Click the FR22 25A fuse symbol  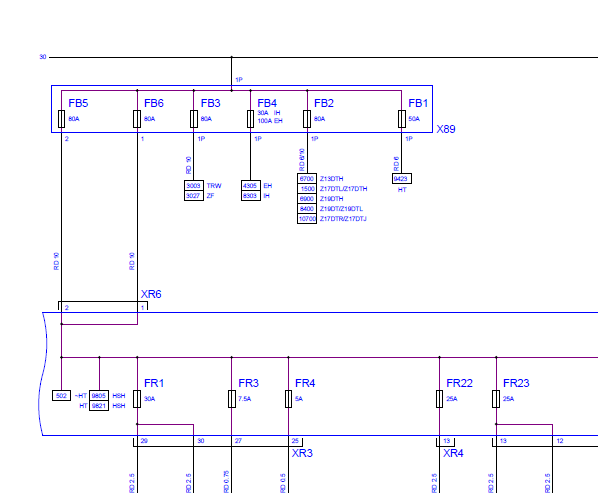coord(439,399)
